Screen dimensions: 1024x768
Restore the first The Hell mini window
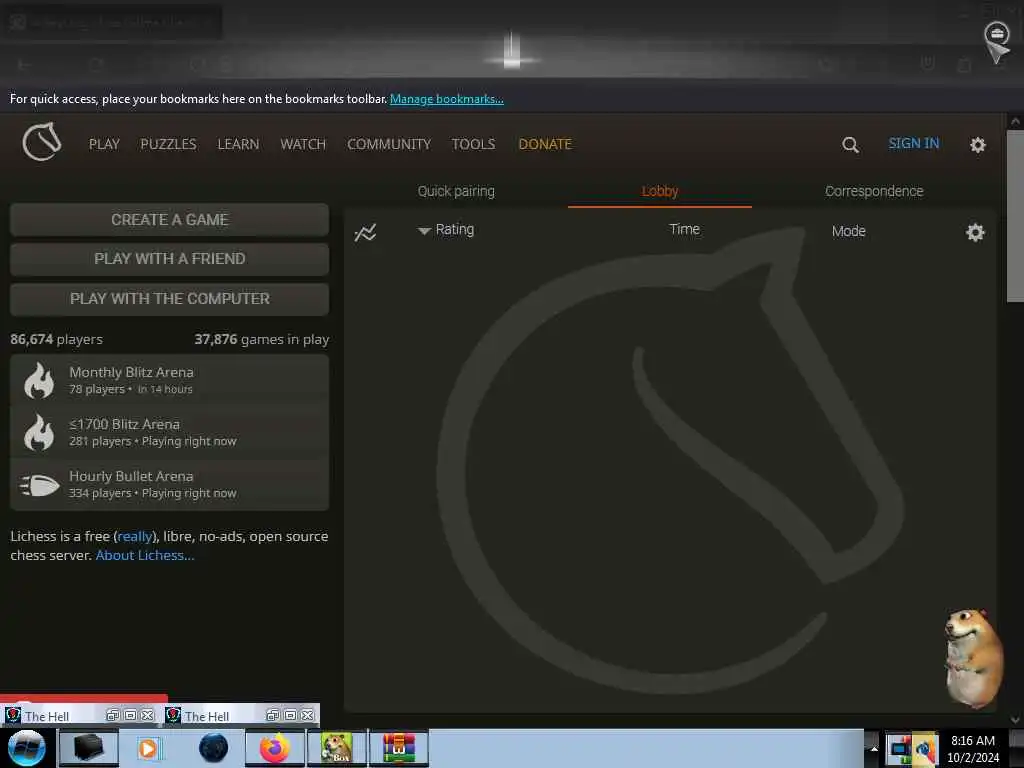pos(112,715)
